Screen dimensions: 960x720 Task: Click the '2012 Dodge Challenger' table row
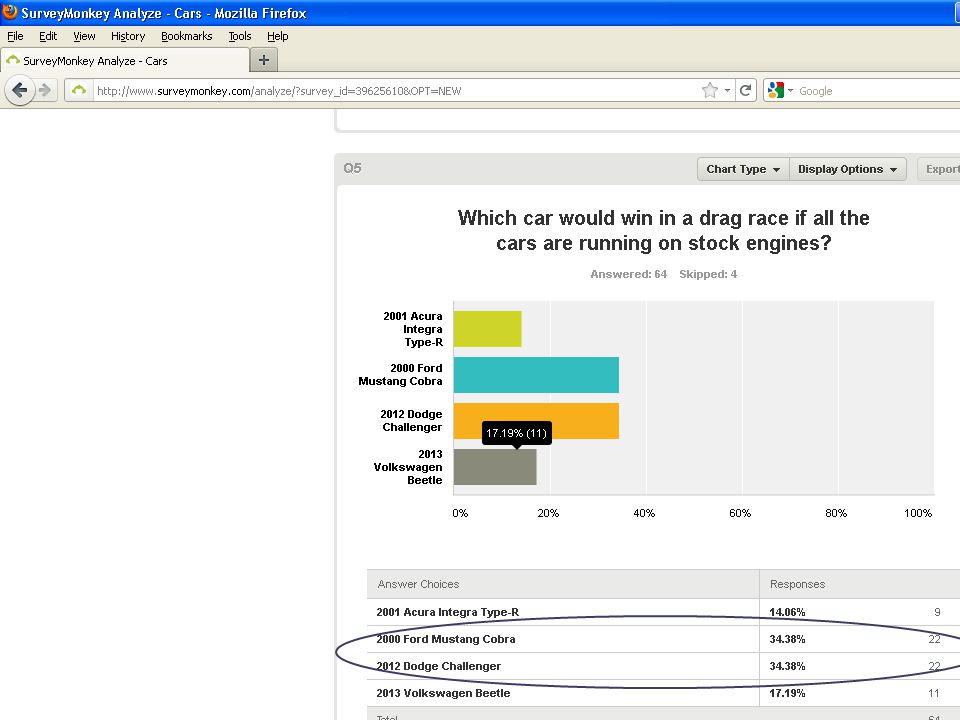(664, 666)
